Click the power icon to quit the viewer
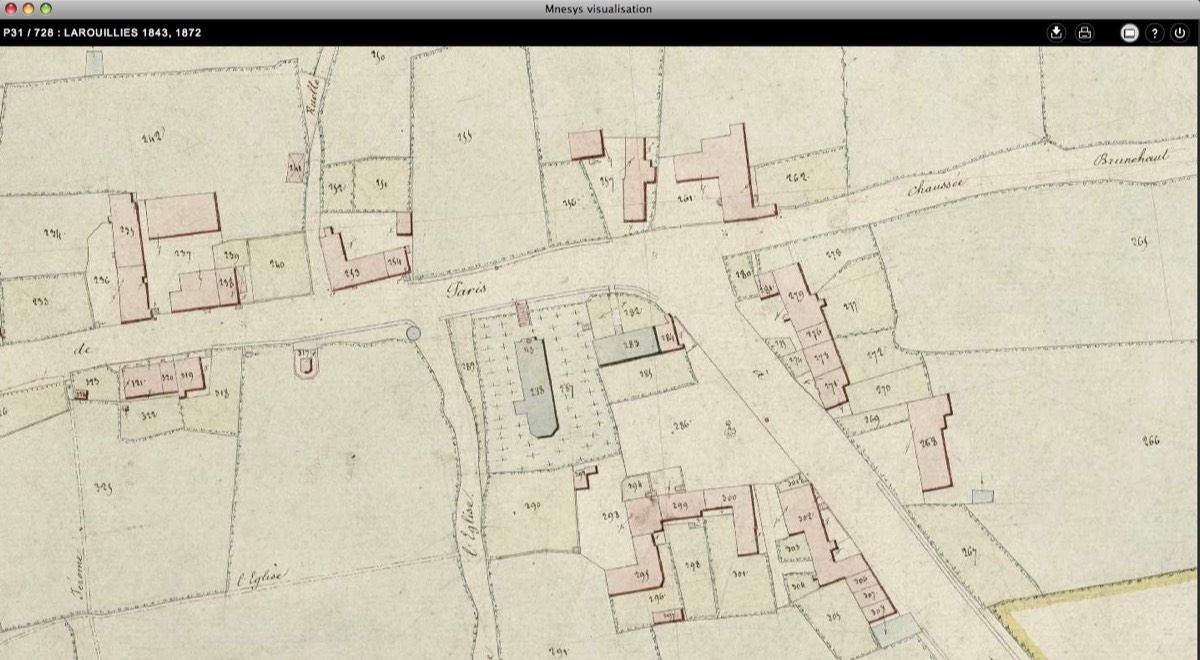Screen dimensions: 1200x660 [x=1180, y=33]
